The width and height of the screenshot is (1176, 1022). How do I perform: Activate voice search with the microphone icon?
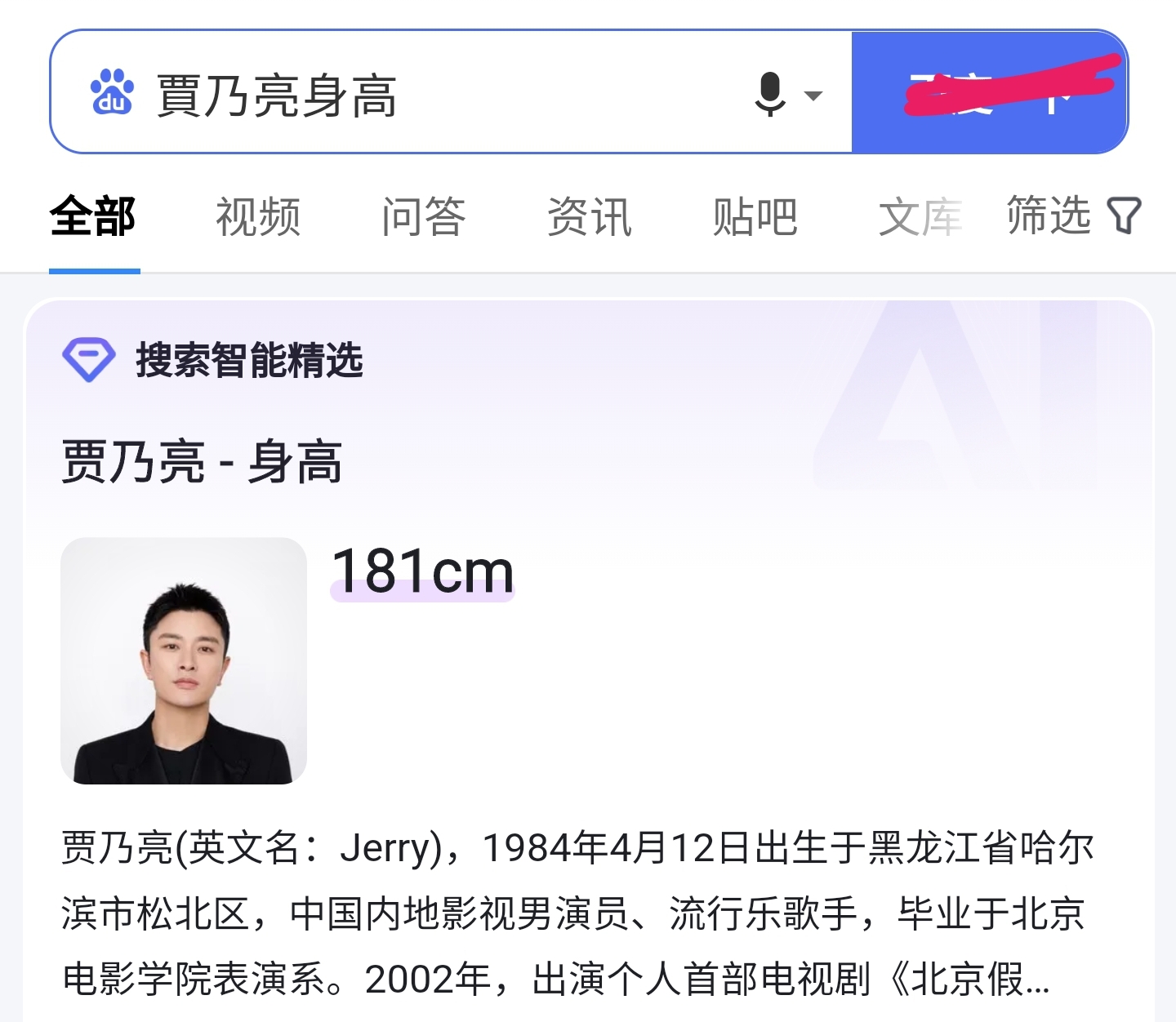click(770, 92)
